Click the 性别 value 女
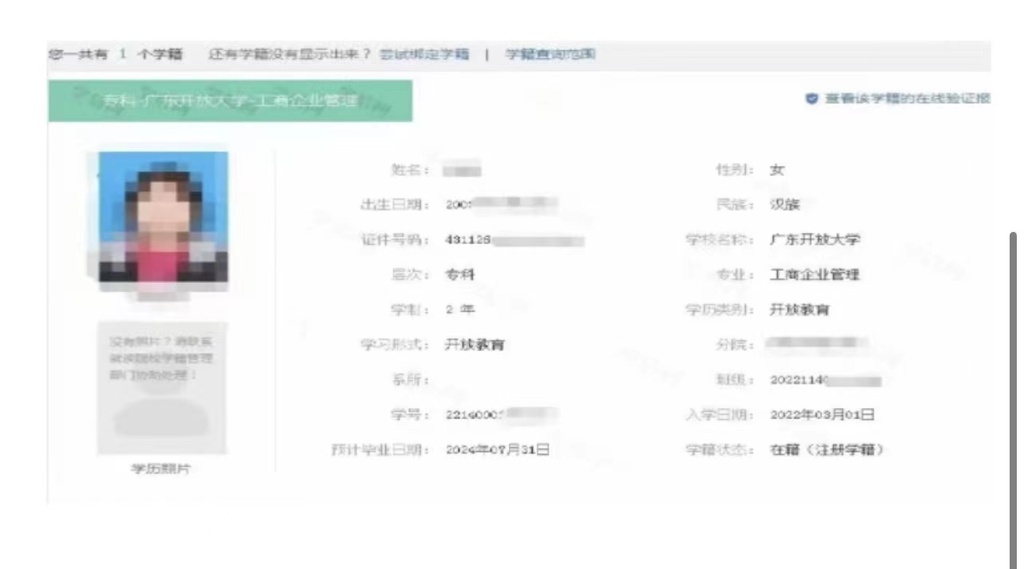 click(x=776, y=170)
